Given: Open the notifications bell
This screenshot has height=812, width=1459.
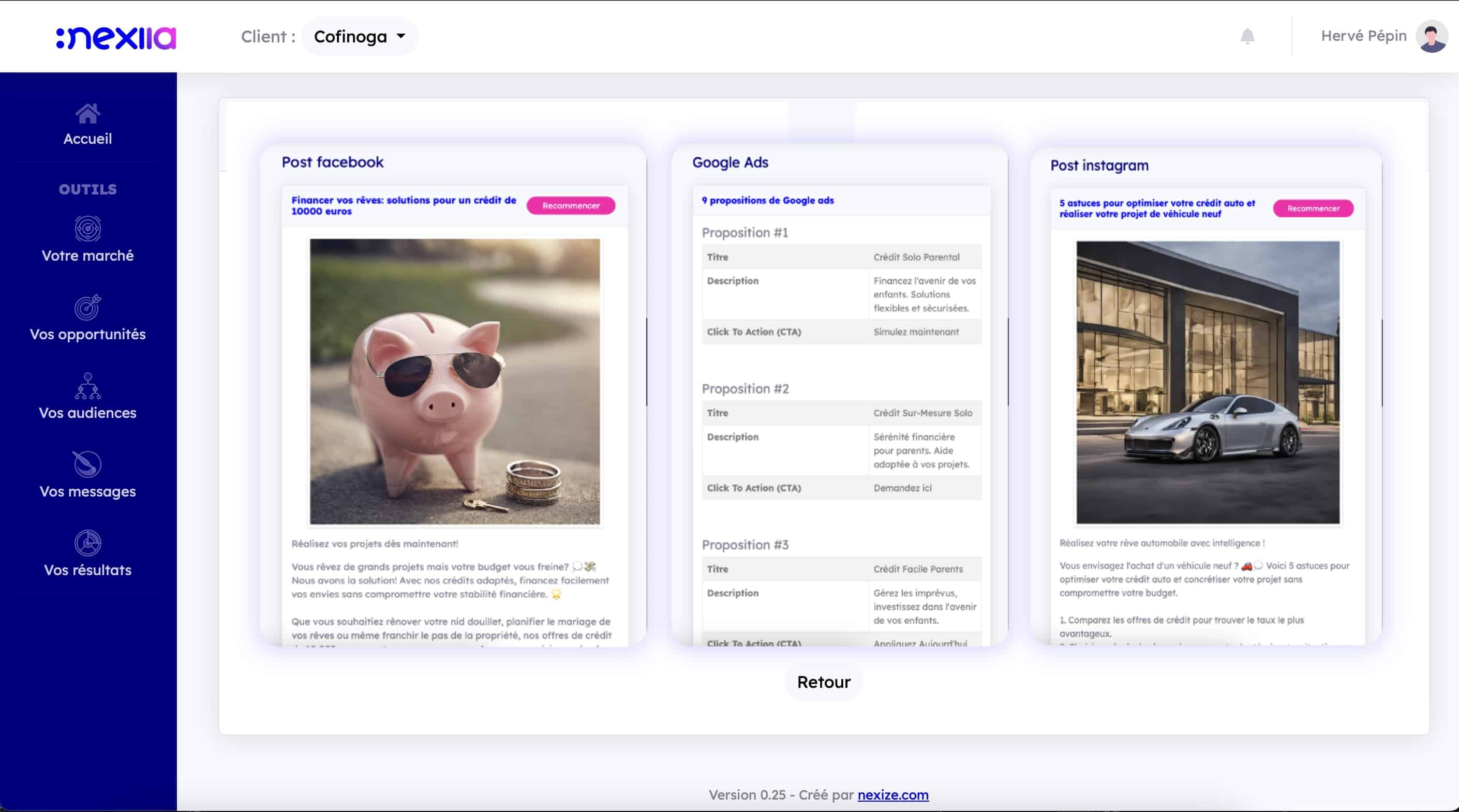Looking at the screenshot, I should click(x=1247, y=36).
